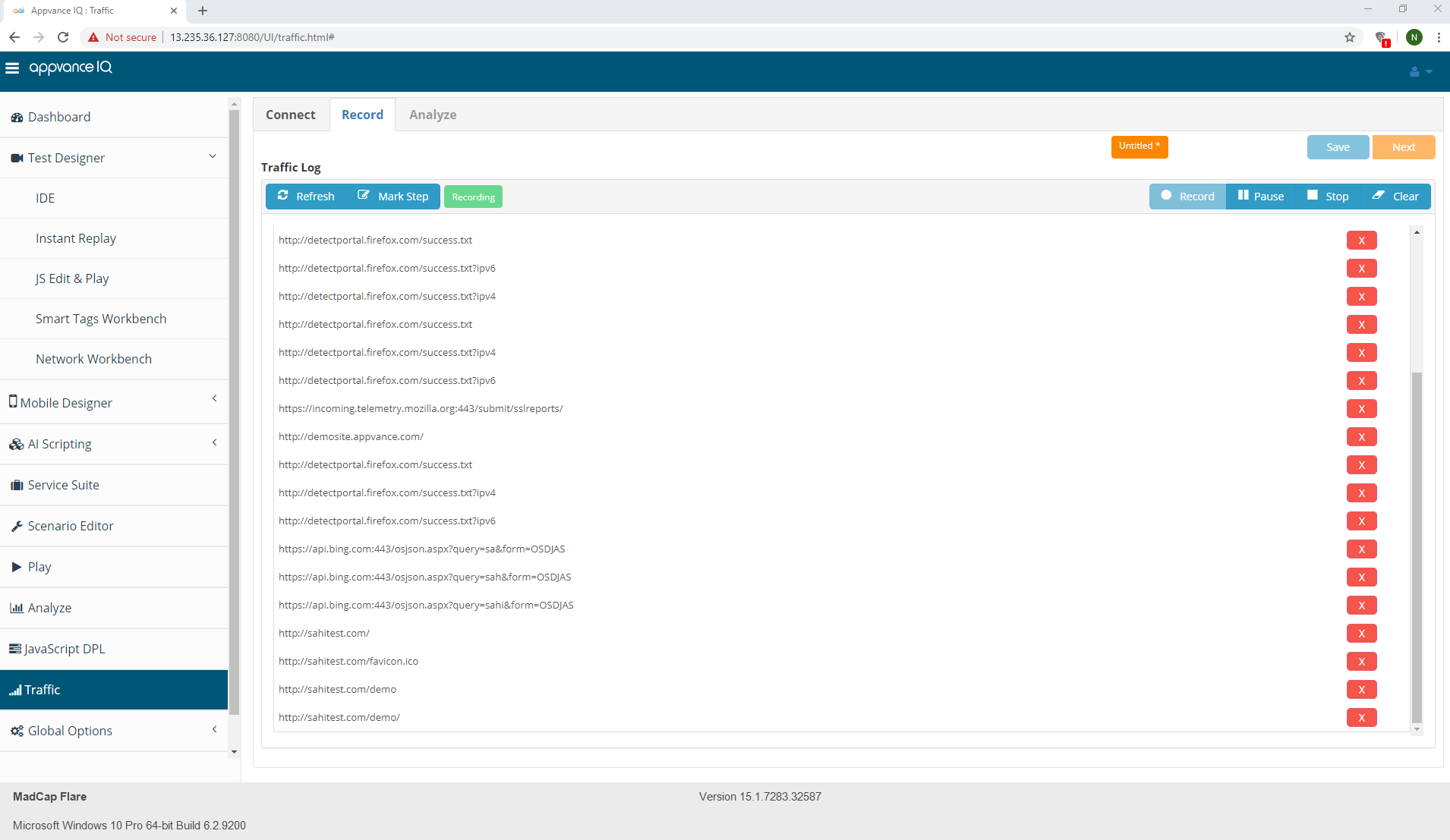Open the hamburger navigation menu

(12, 68)
